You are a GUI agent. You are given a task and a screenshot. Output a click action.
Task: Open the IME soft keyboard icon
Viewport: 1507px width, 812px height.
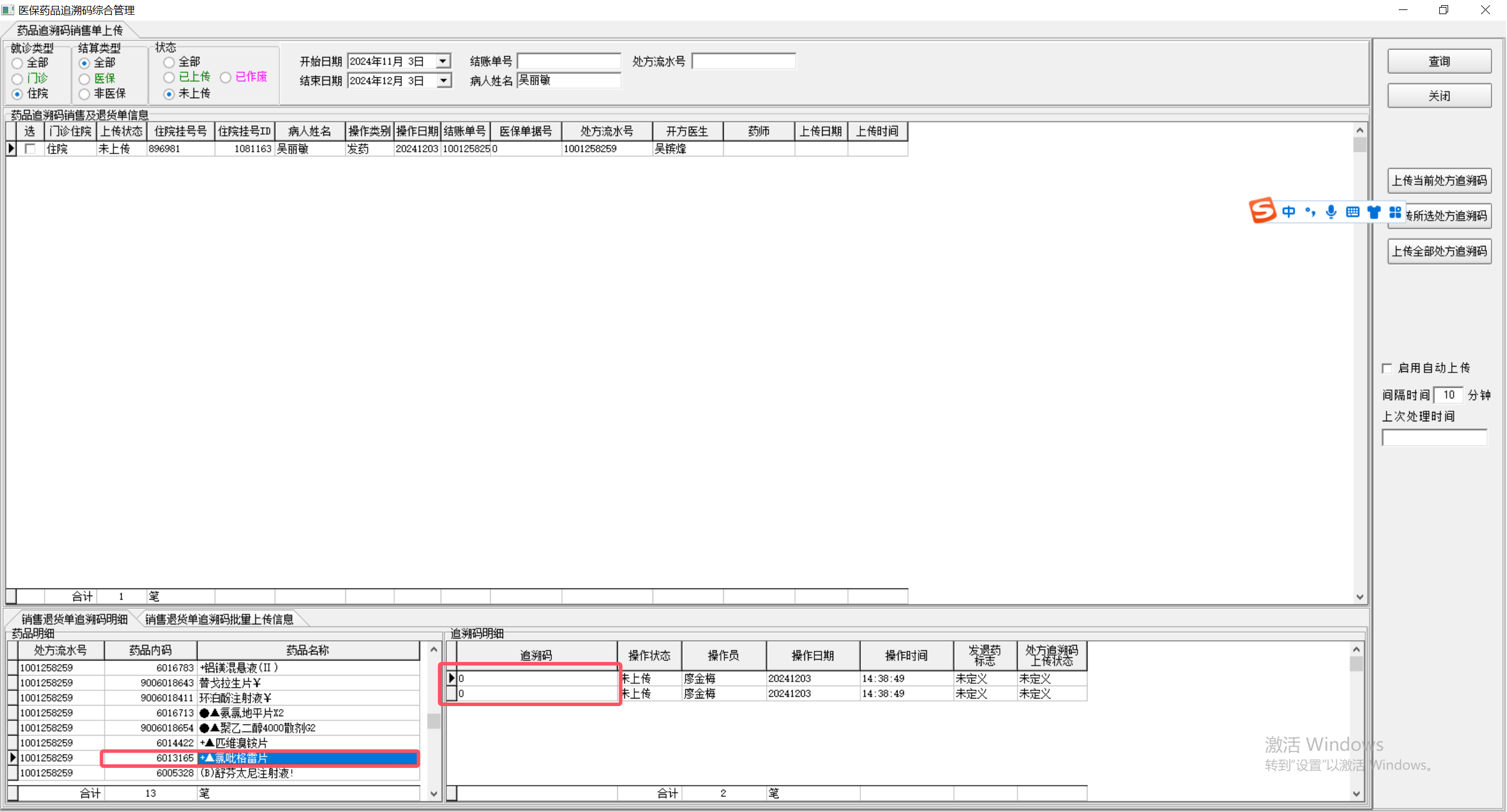point(1352,212)
